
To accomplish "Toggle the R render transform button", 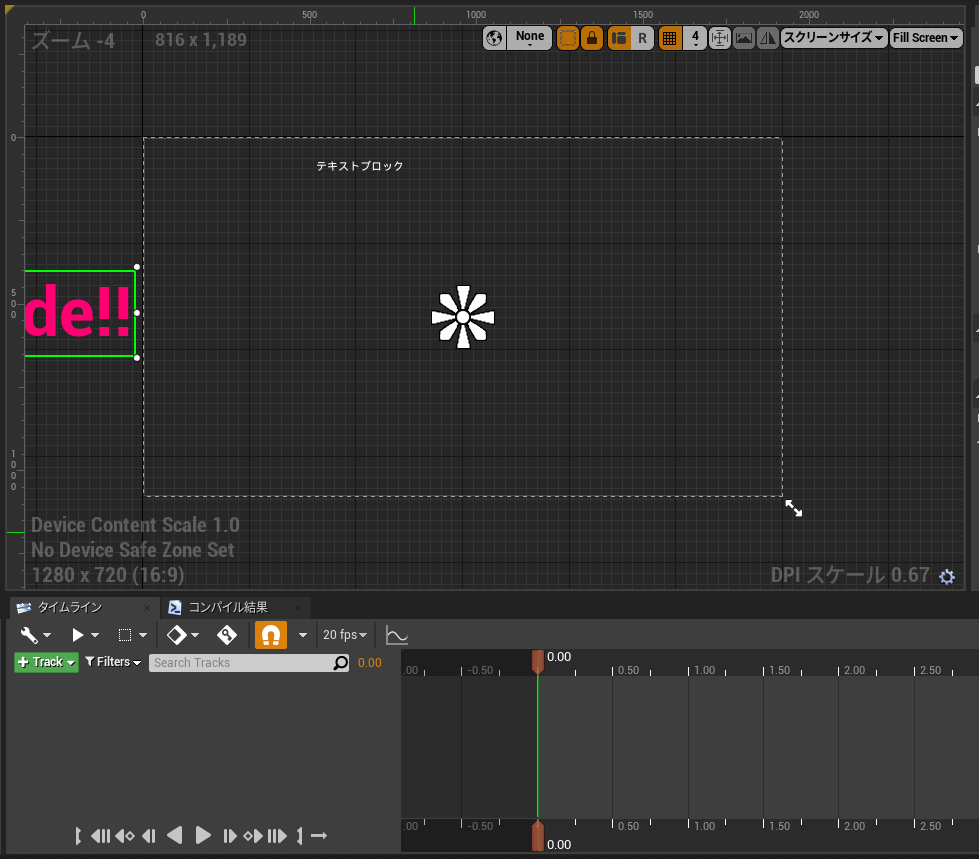I will [x=642, y=38].
